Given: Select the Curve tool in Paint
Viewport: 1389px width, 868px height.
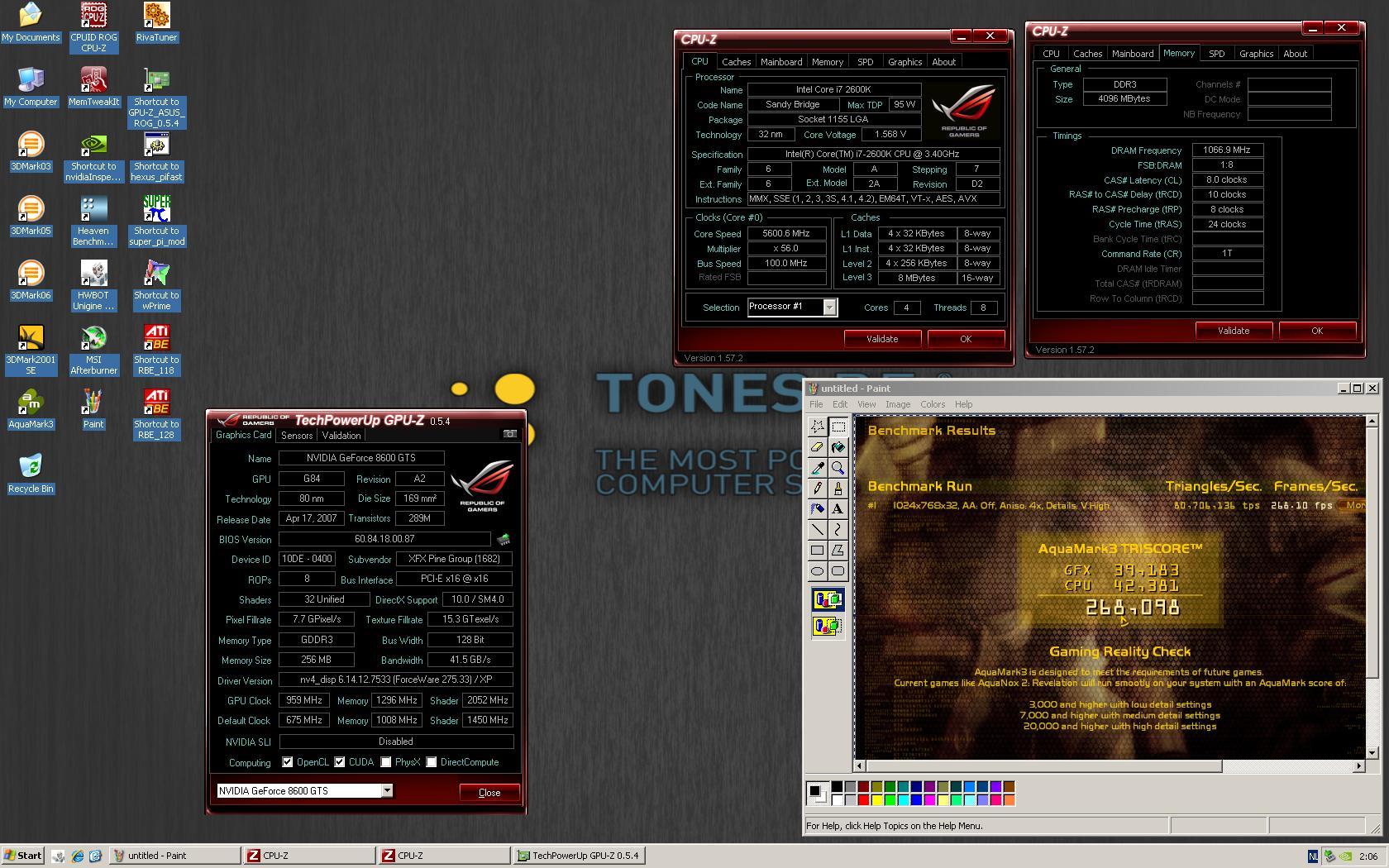Looking at the screenshot, I should 838,530.
